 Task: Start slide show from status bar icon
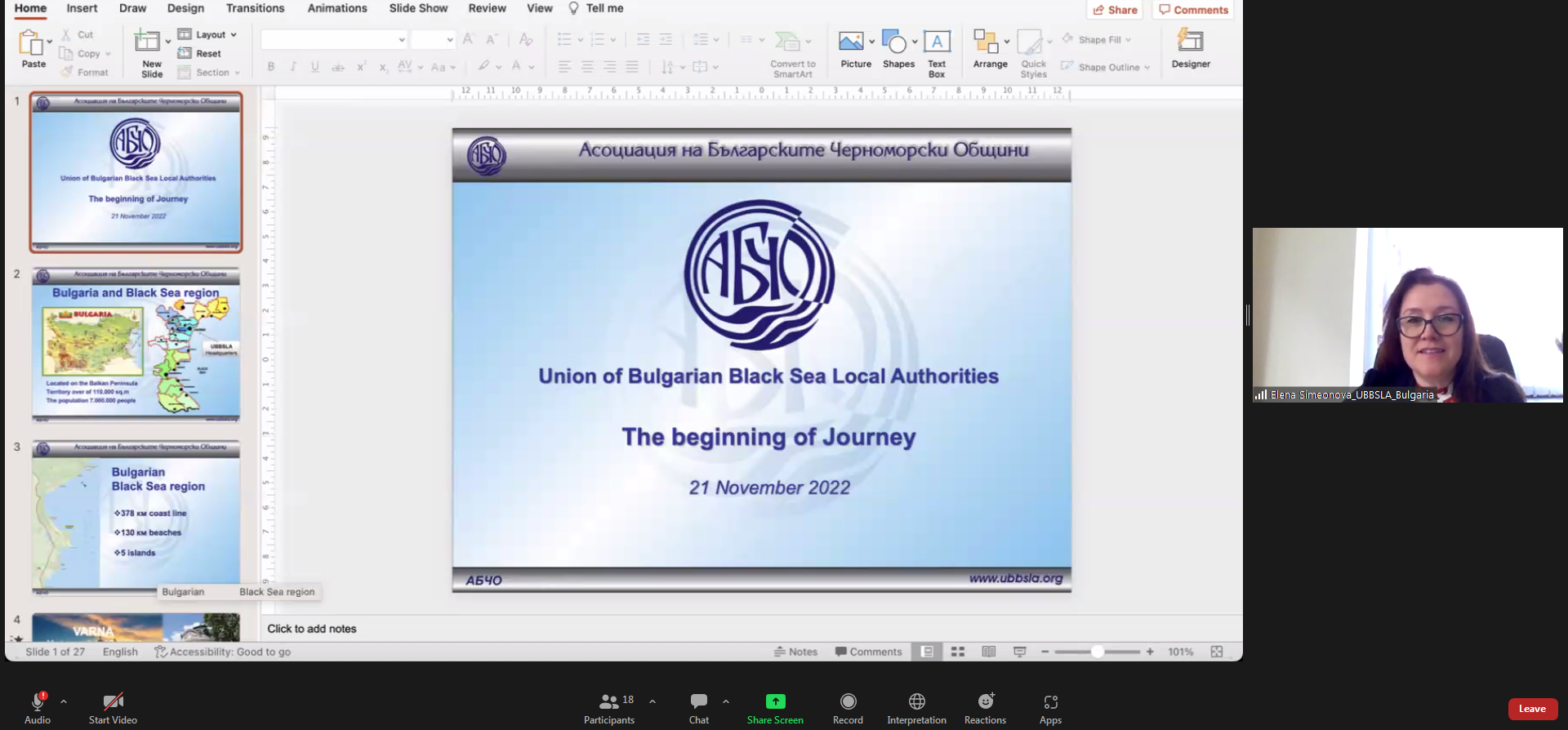coord(1020,652)
